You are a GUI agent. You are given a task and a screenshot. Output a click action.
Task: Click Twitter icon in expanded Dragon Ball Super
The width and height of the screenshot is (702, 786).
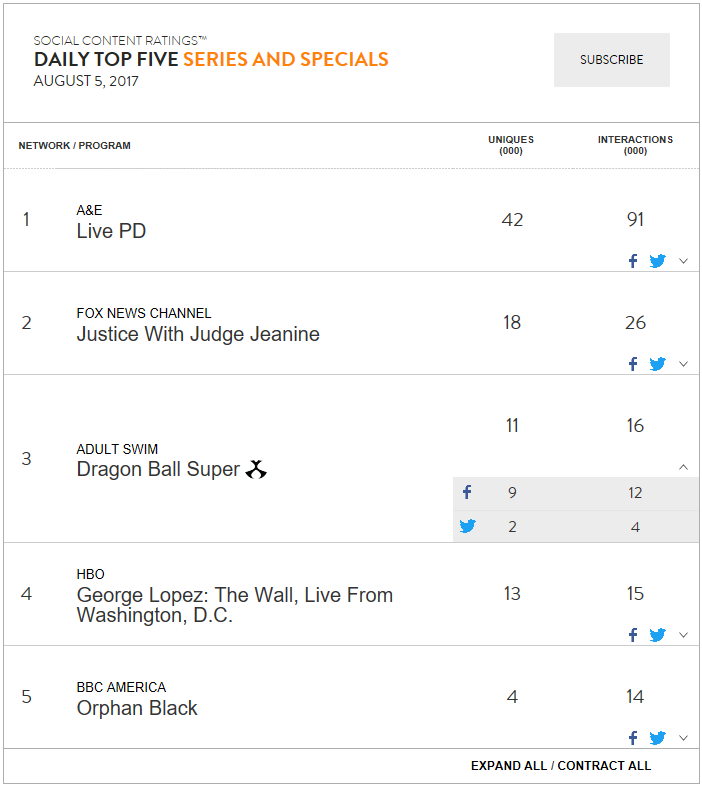[x=467, y=526]
